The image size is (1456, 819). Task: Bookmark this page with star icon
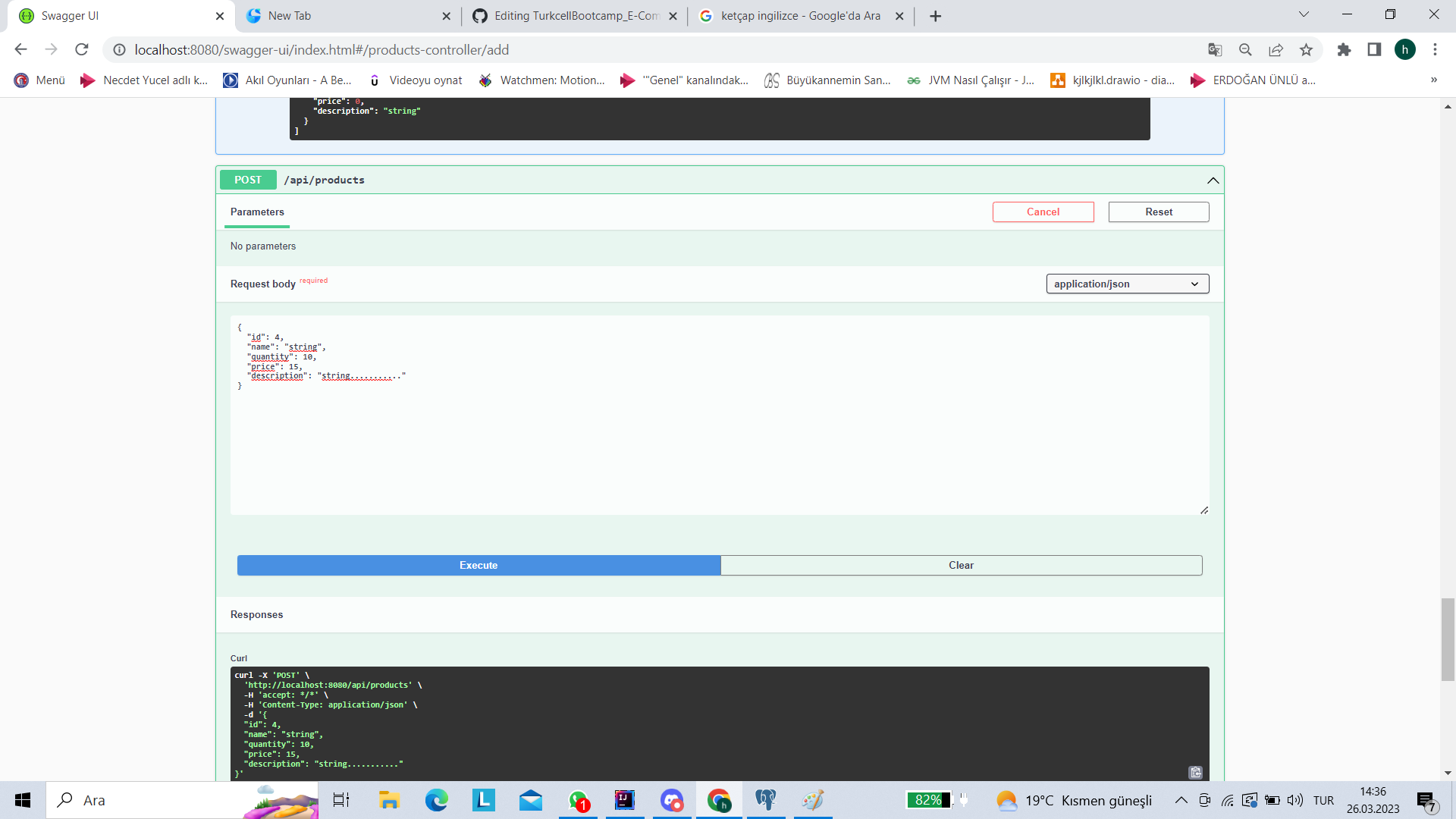1306,49
